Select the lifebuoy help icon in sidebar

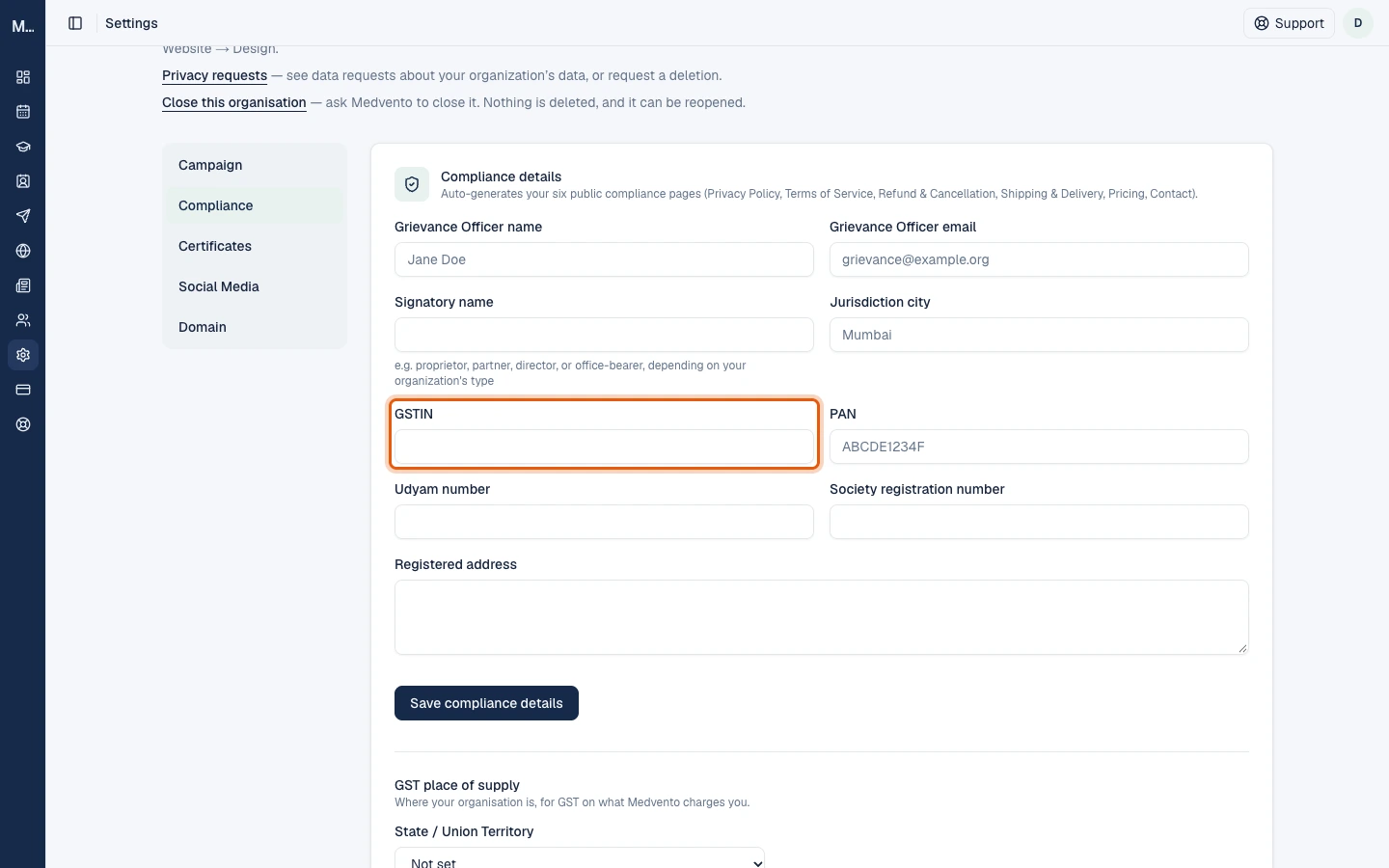[23, 424]
